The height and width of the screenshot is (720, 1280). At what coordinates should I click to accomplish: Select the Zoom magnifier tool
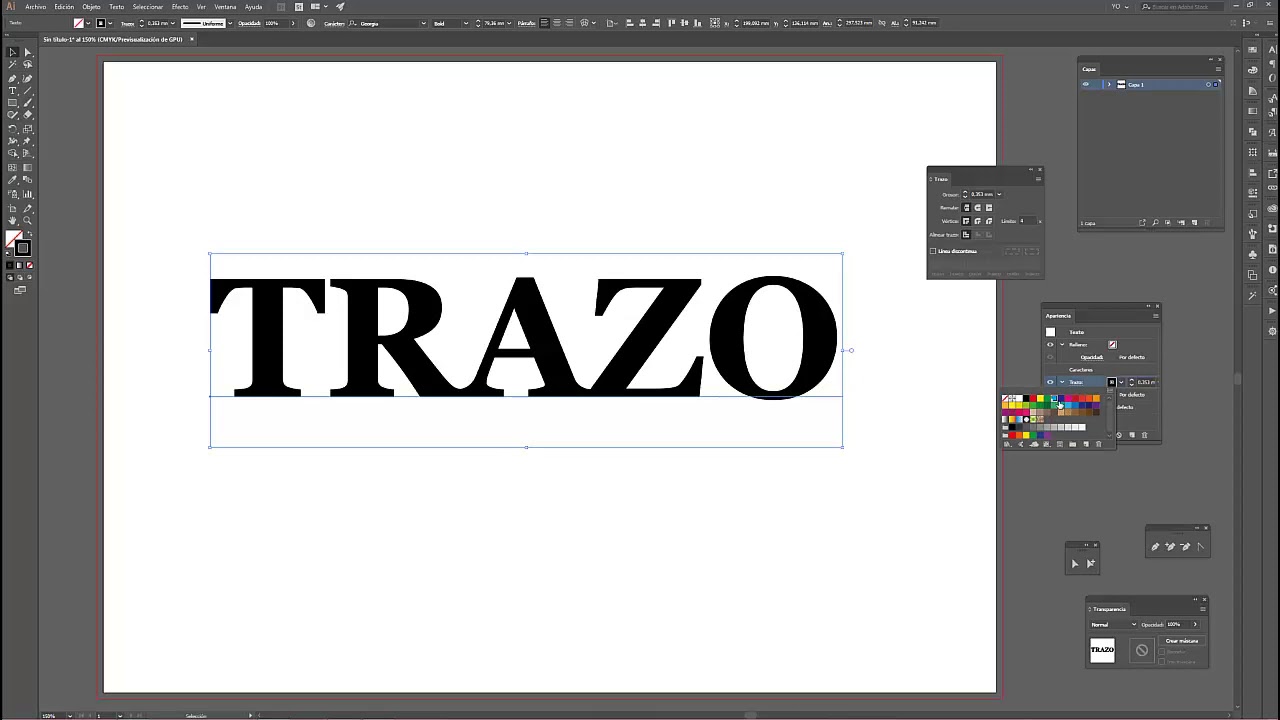point(27,219)
